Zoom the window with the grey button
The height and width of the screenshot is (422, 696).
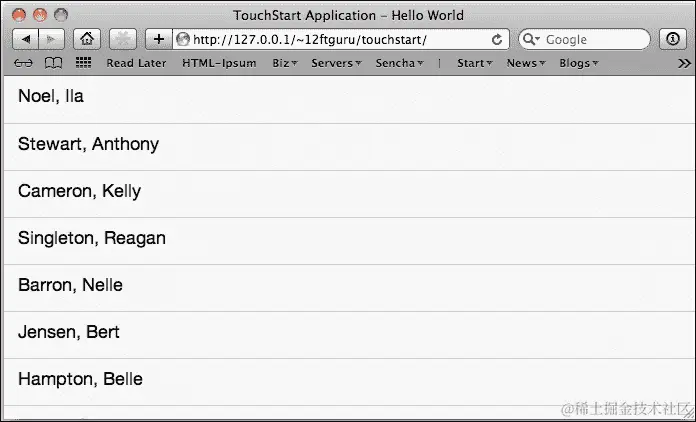pyautogui.click(x=61, y=15)
